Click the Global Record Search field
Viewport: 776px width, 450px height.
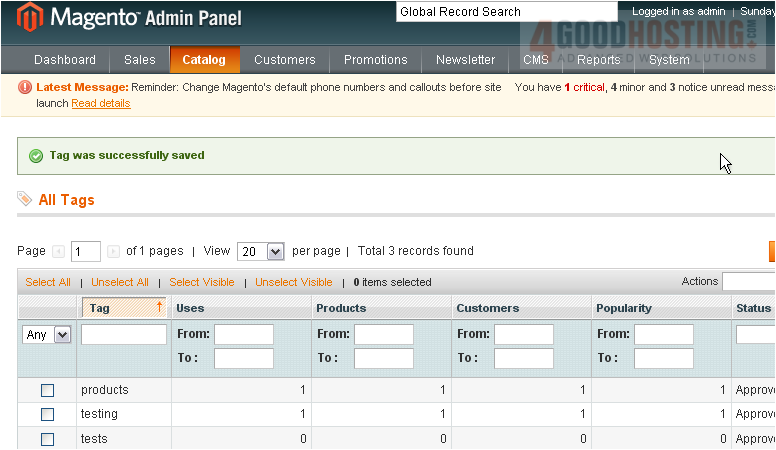506,12
